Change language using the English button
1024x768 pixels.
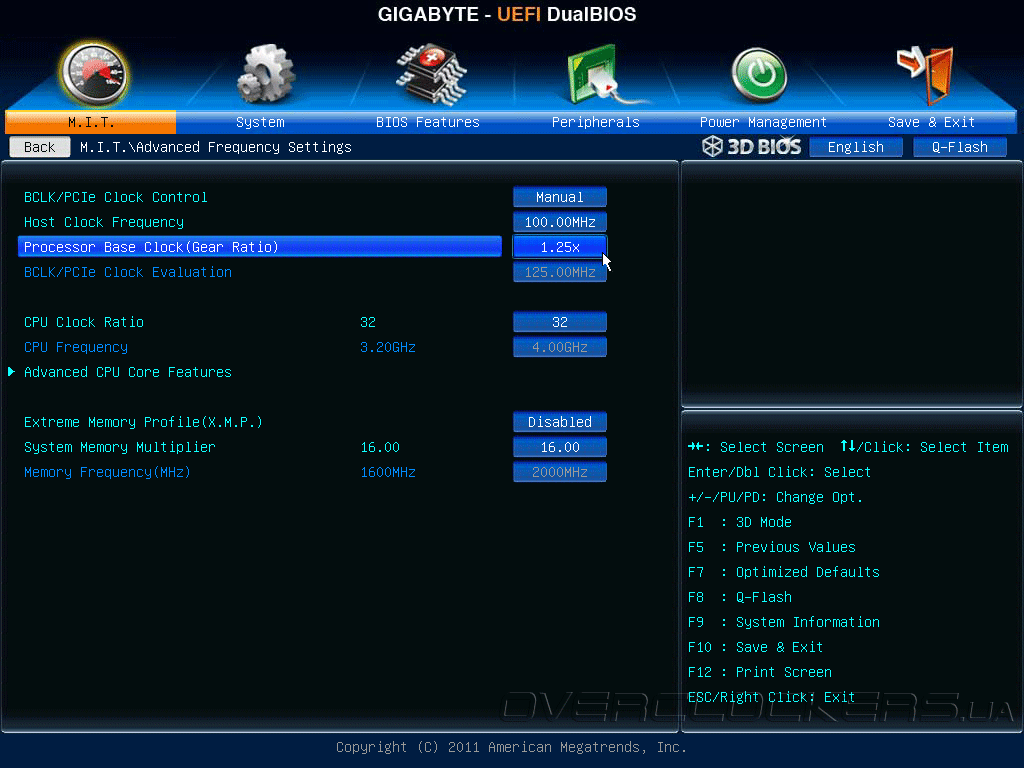pos(856,147)
